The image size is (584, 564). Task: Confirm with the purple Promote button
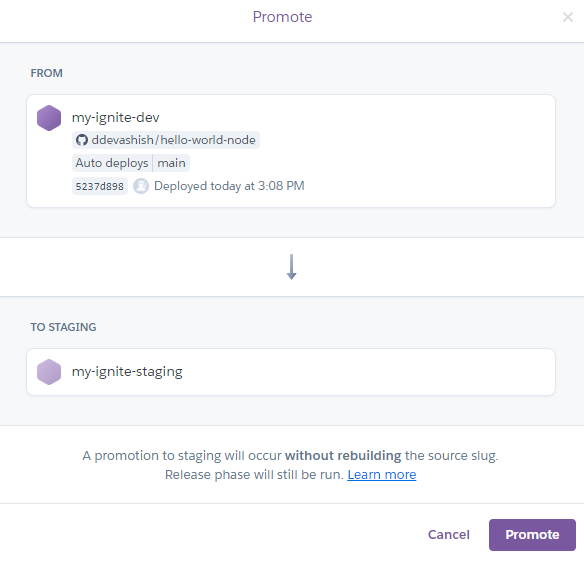coord(532,535)
